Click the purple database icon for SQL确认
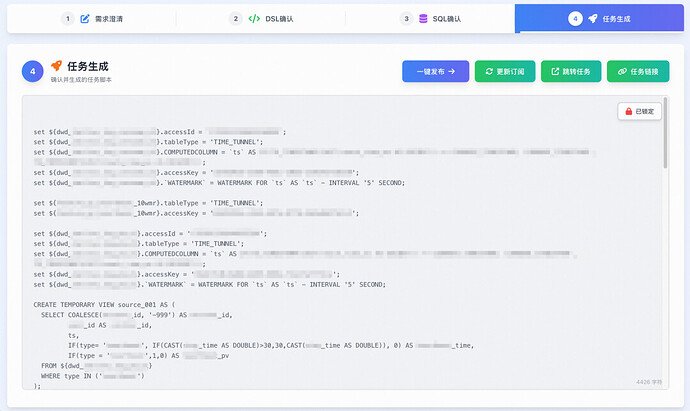Screen dimensions: 690x411 tap(423, 18)
